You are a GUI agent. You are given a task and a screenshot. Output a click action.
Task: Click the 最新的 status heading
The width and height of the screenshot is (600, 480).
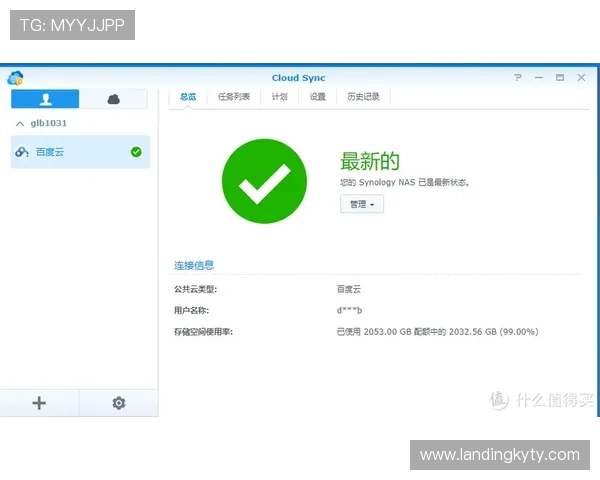click(370, 161)
